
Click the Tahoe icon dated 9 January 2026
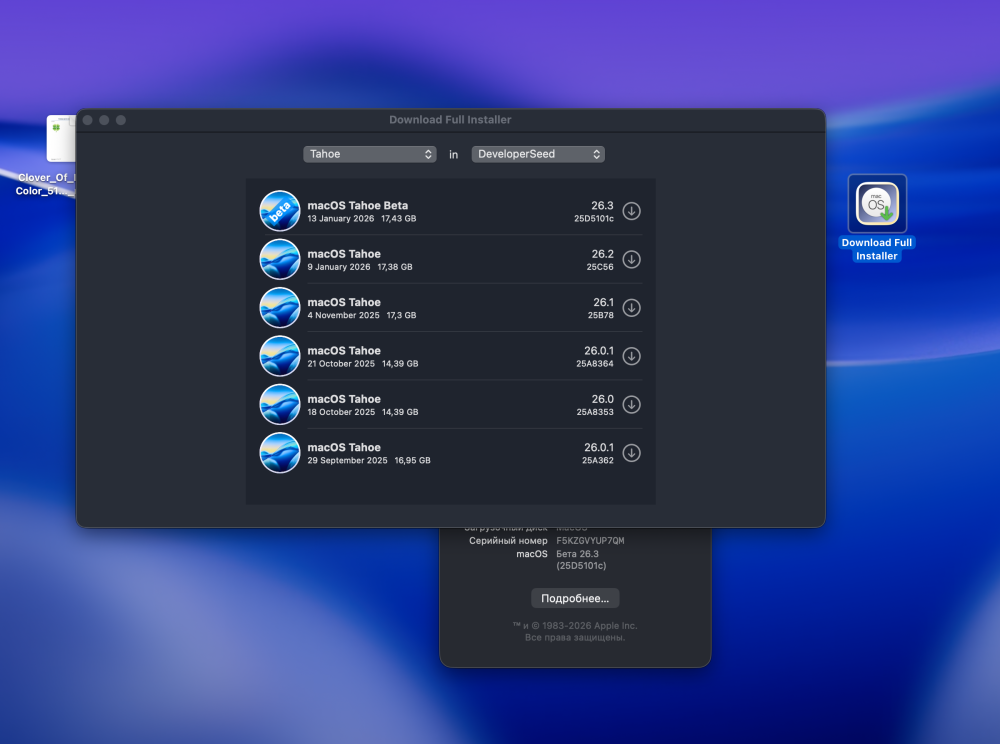(x=280, y=259)
